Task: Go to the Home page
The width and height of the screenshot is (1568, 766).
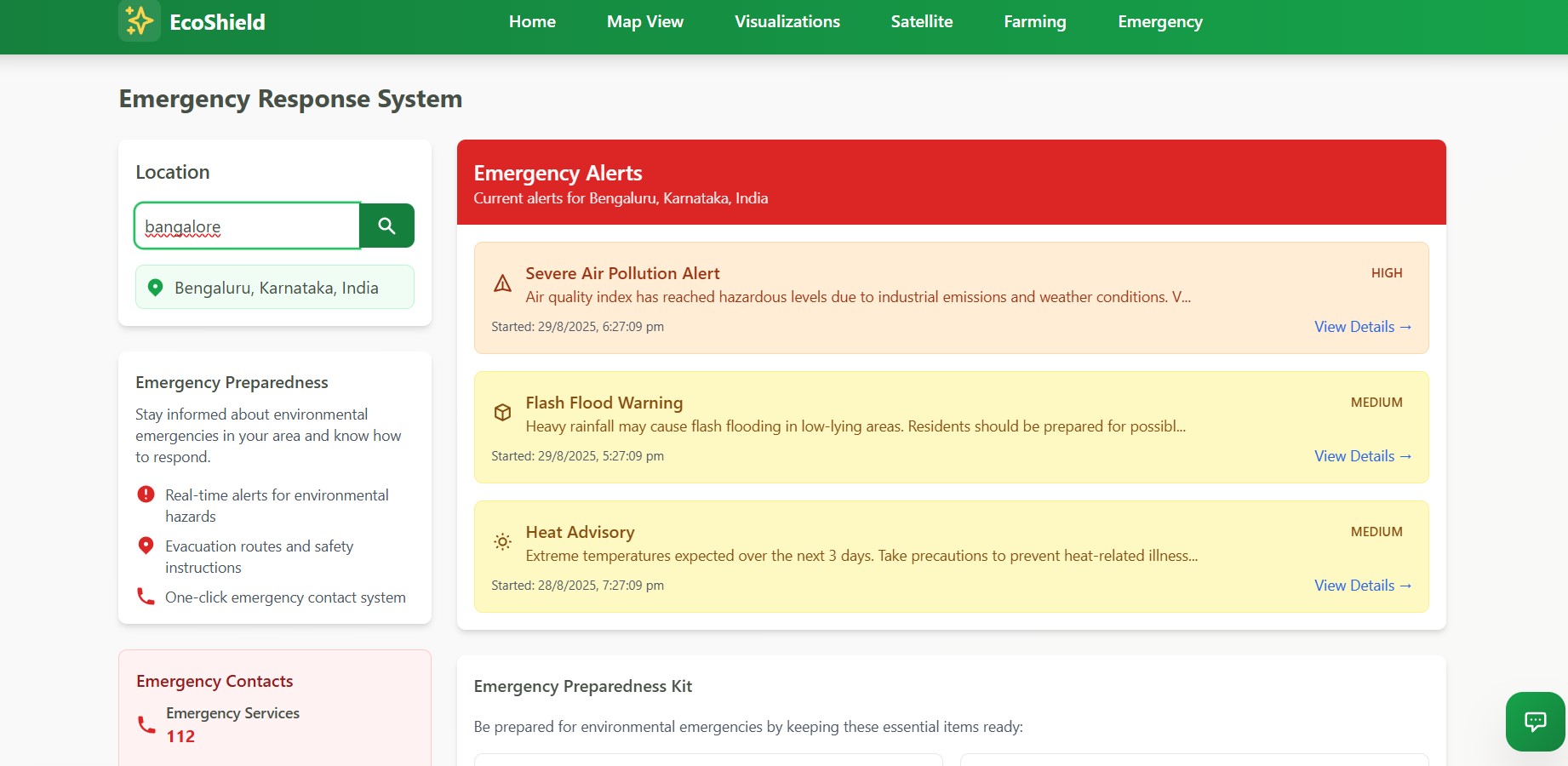Action: tap(532, 22)
